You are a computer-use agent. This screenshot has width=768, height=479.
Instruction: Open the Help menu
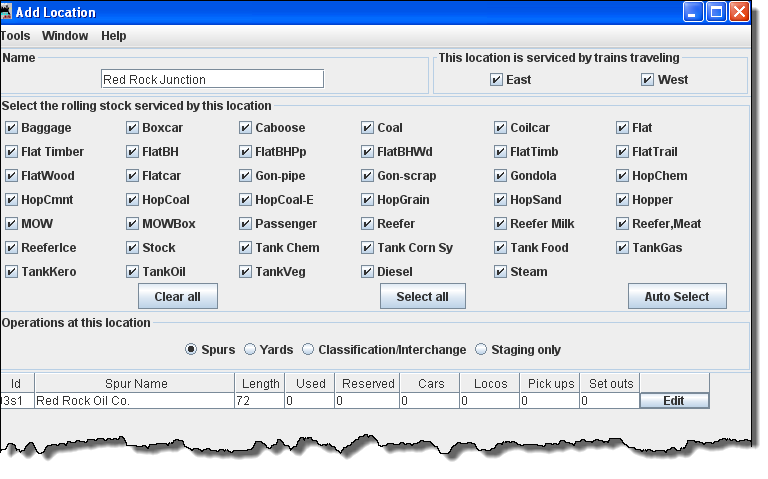[114, 36]
